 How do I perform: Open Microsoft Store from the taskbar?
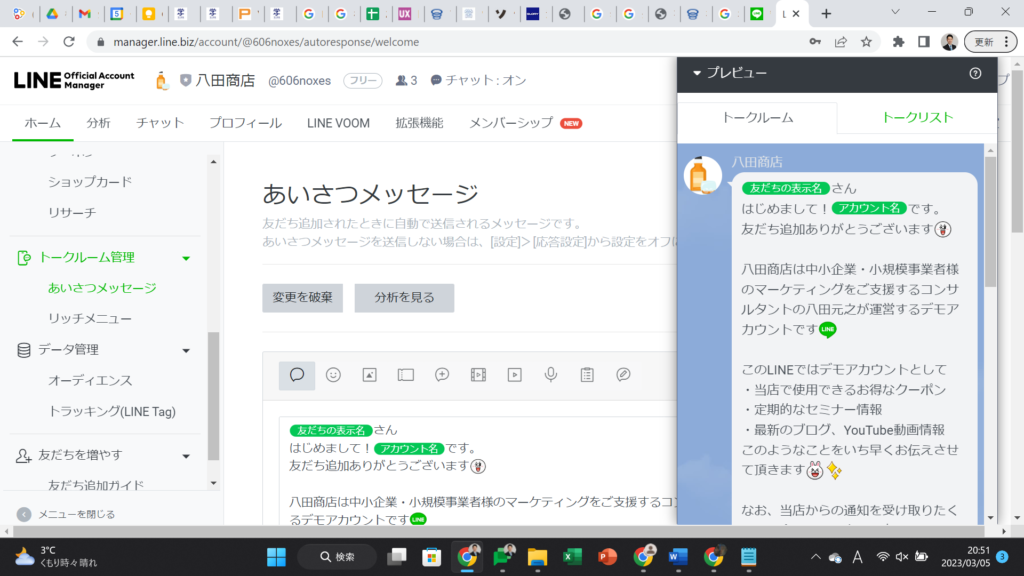click(431, 557)
